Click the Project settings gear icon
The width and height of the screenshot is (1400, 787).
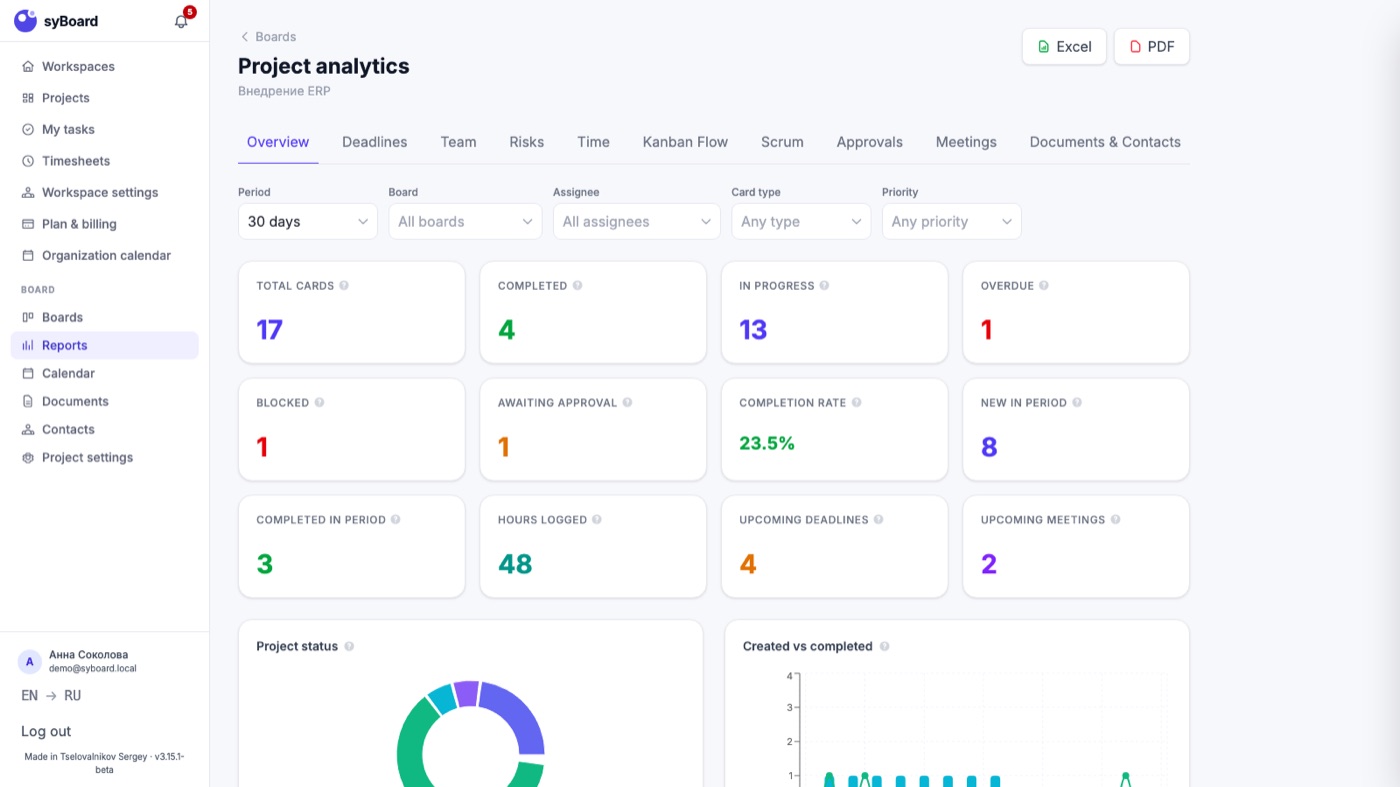pos(28,457)
